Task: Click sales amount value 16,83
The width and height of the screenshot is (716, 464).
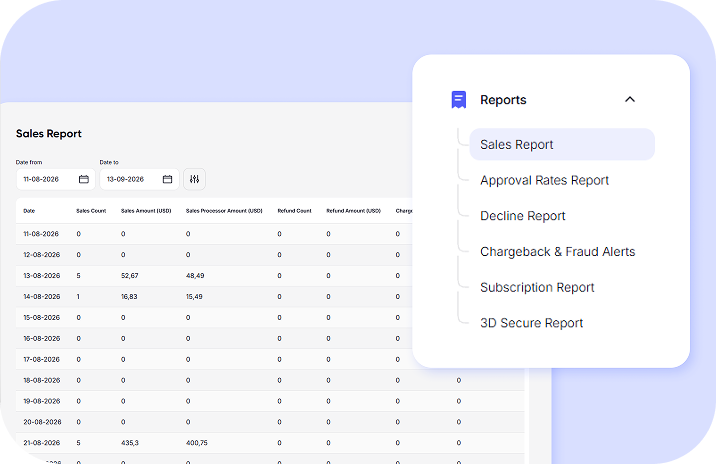Action: [129, 297]
